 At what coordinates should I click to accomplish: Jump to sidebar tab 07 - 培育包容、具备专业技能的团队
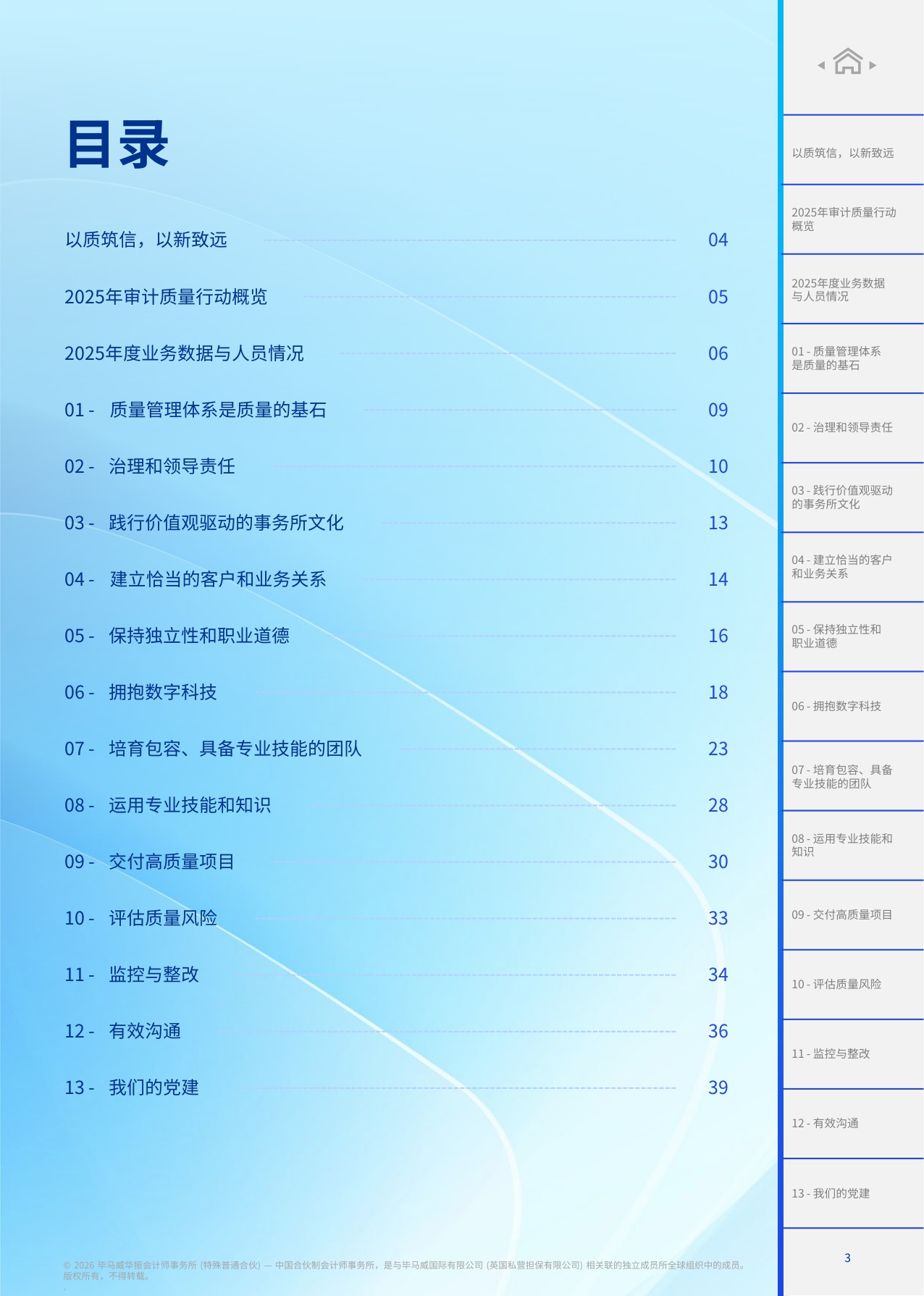pos(853,775)
